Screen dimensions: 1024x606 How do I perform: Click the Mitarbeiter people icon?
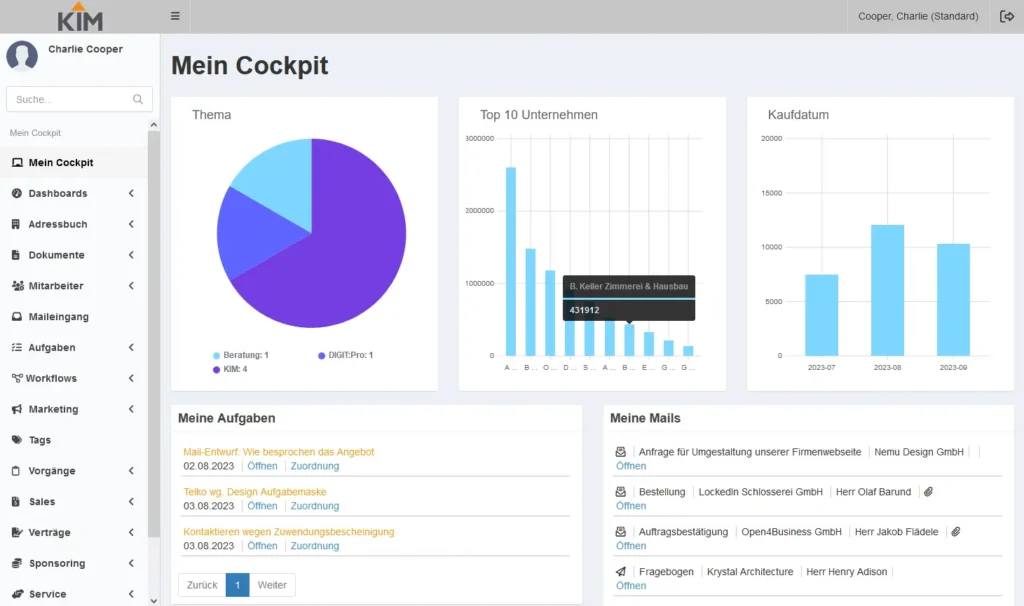[16, 285]
